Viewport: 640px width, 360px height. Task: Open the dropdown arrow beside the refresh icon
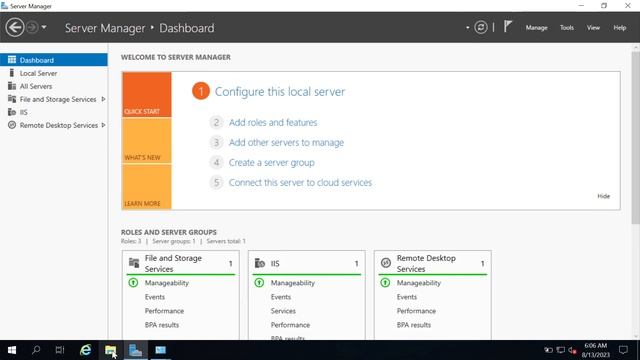pos(468,28)
